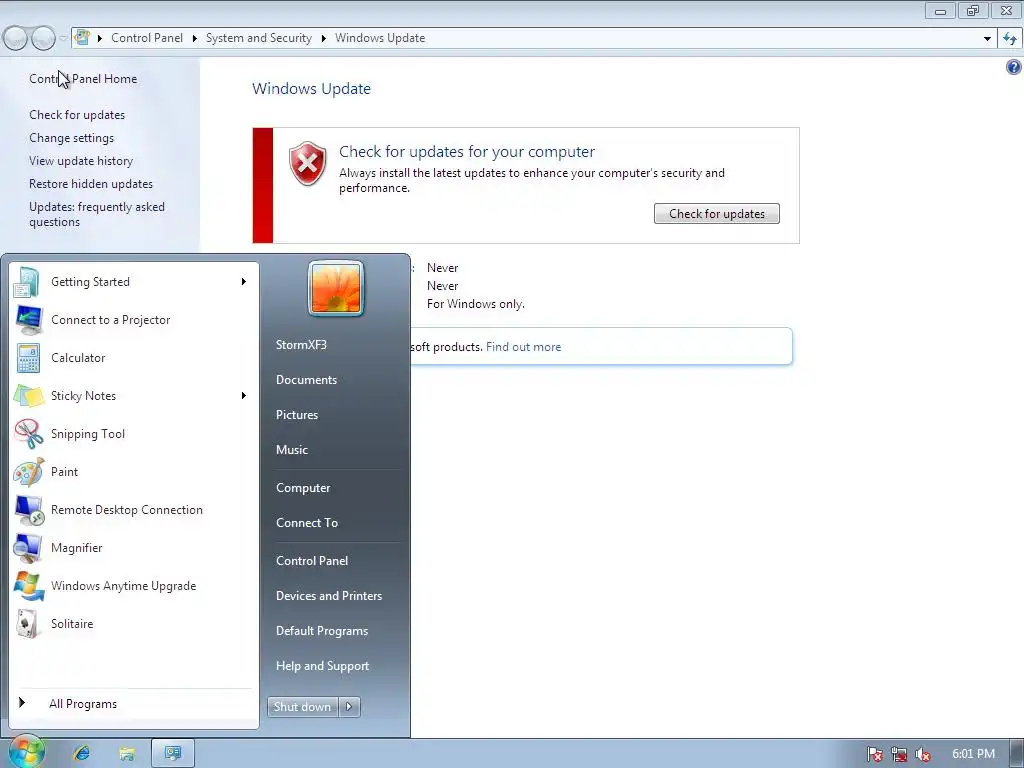Open the Magnifier icon
Image resolution: width=1024 pixels, height=768 pixels.
tap(28, 547)
